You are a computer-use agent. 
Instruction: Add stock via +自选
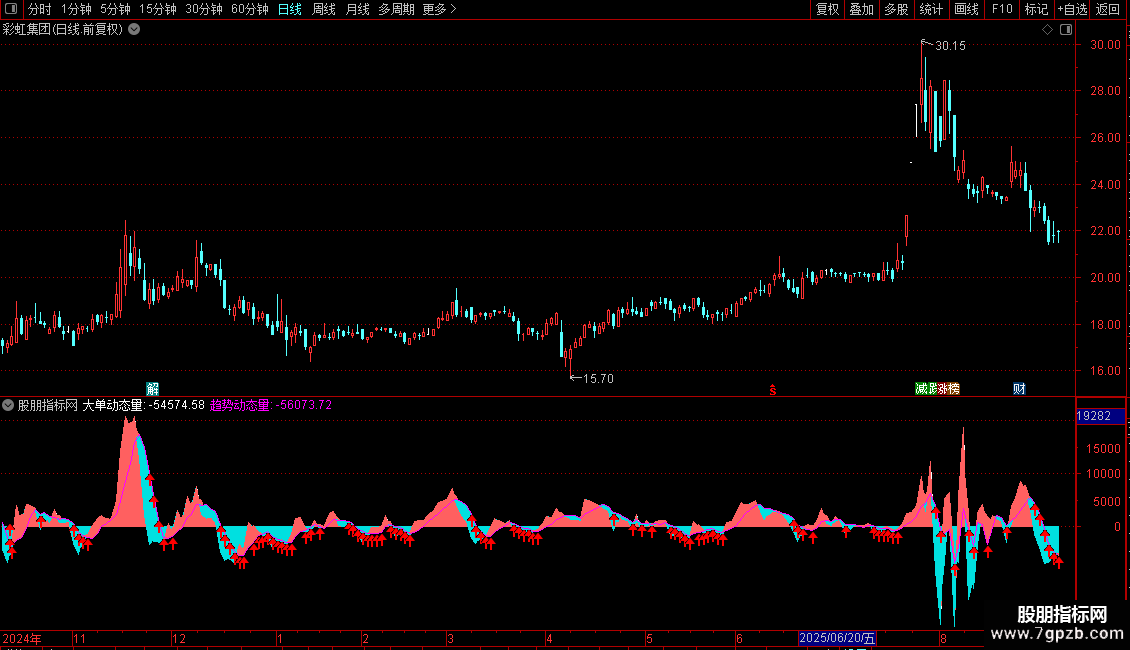coord(1072,9)
